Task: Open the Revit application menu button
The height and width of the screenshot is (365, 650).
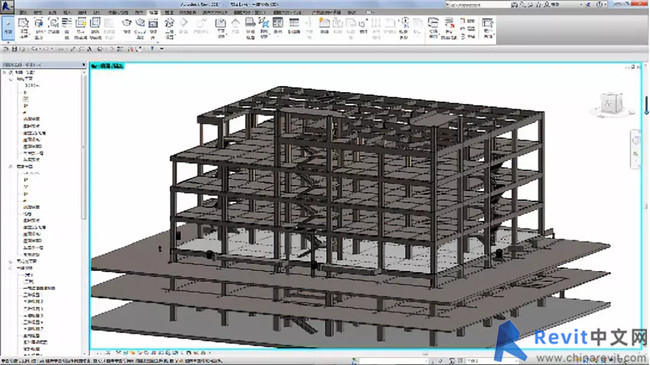Action: (x=7, y=7)
